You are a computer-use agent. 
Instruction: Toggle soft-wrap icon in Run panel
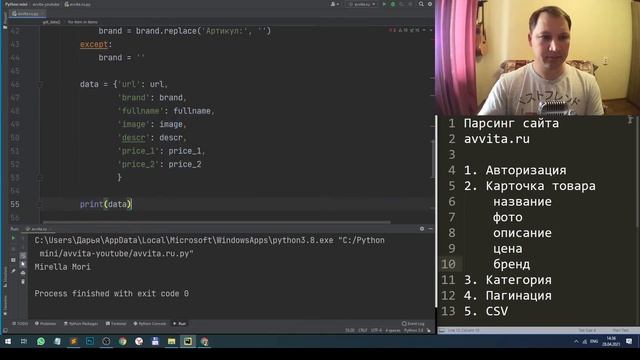[x=23, y=256]
